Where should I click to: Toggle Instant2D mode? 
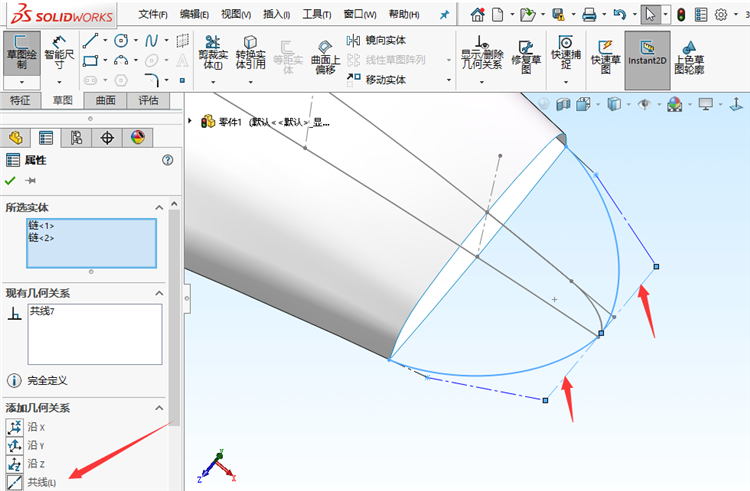coord(647,60)
